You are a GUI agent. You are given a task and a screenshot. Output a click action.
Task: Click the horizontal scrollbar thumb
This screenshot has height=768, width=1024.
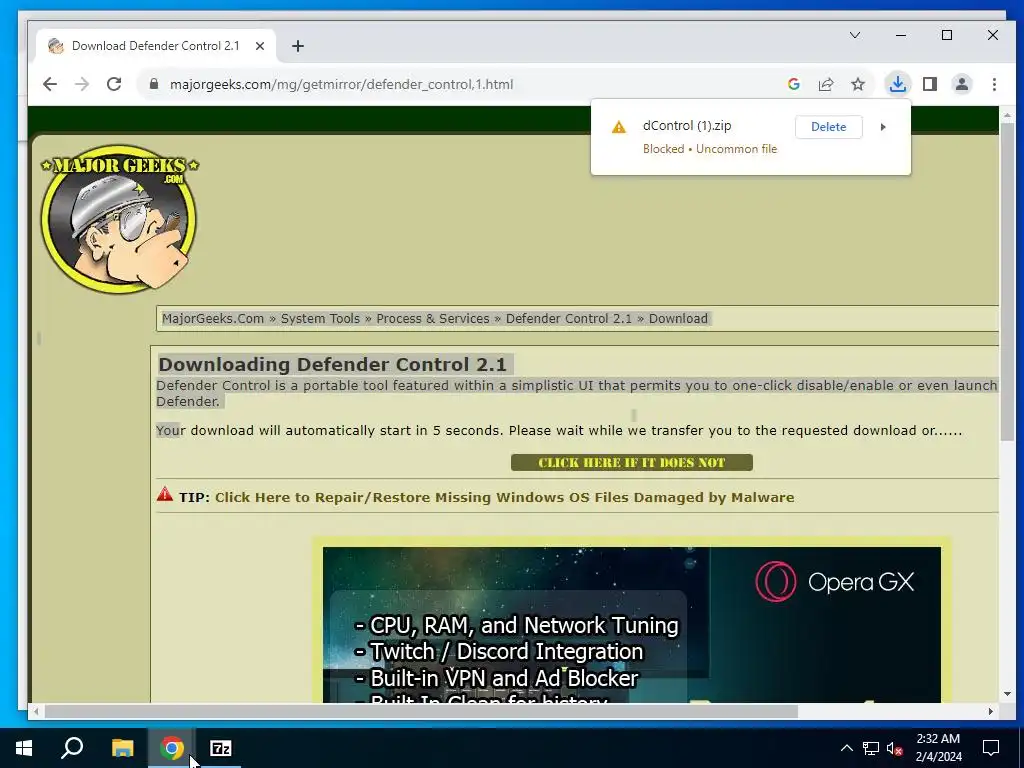421,711
